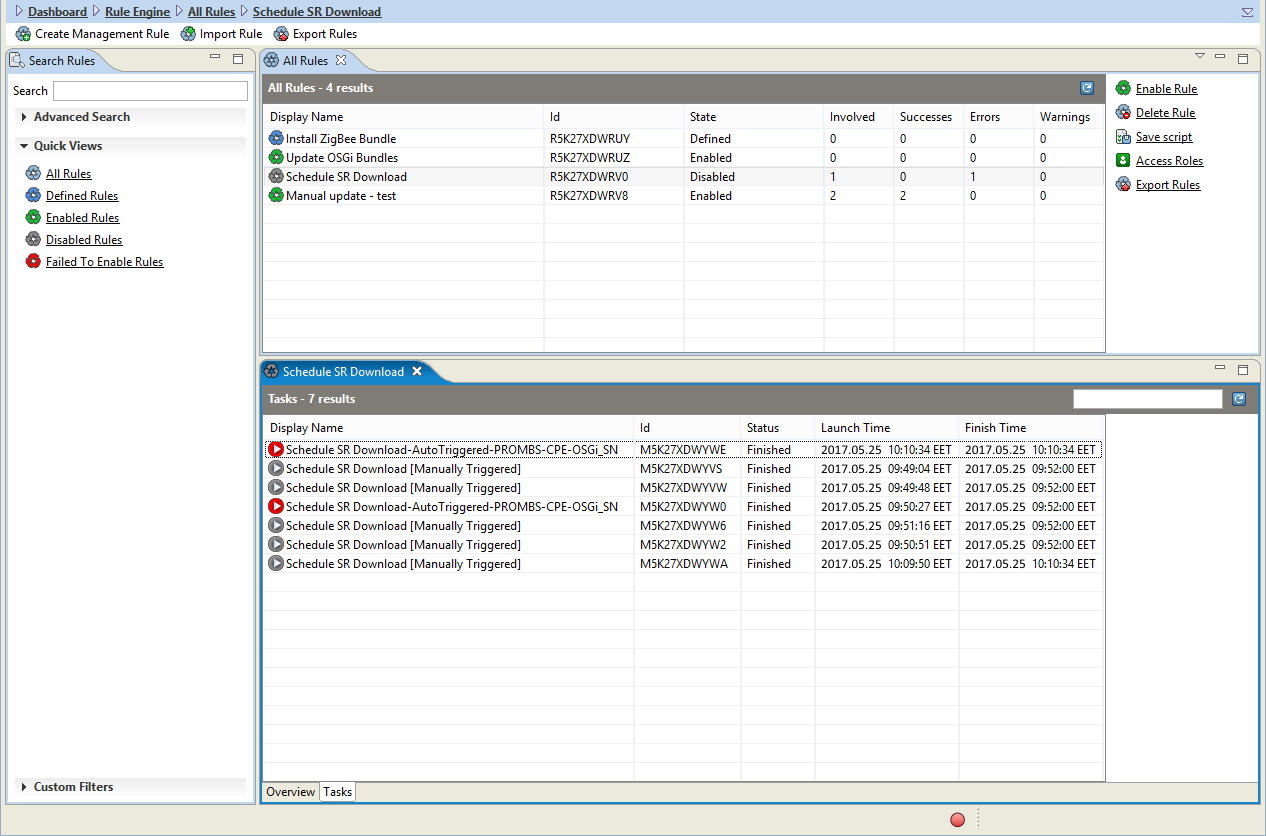The image size is (1266, 836).
Task: Expand the Custom Filters section
Action: pos(24,787)
